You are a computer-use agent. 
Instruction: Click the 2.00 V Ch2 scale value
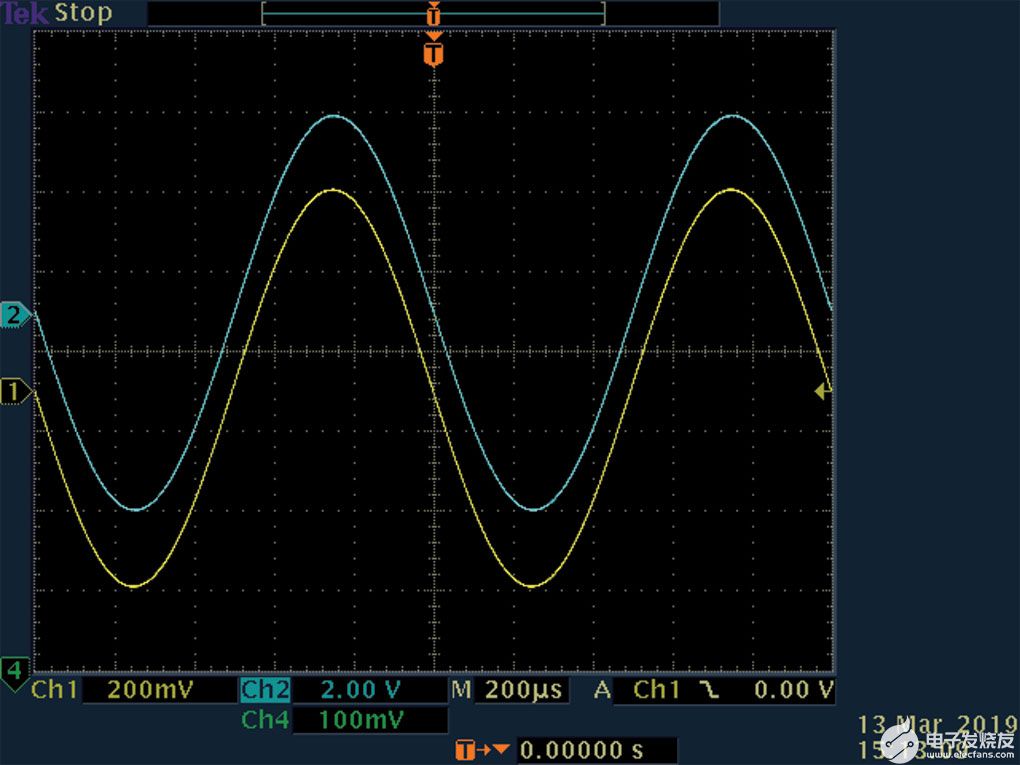(x=360, y=690)
